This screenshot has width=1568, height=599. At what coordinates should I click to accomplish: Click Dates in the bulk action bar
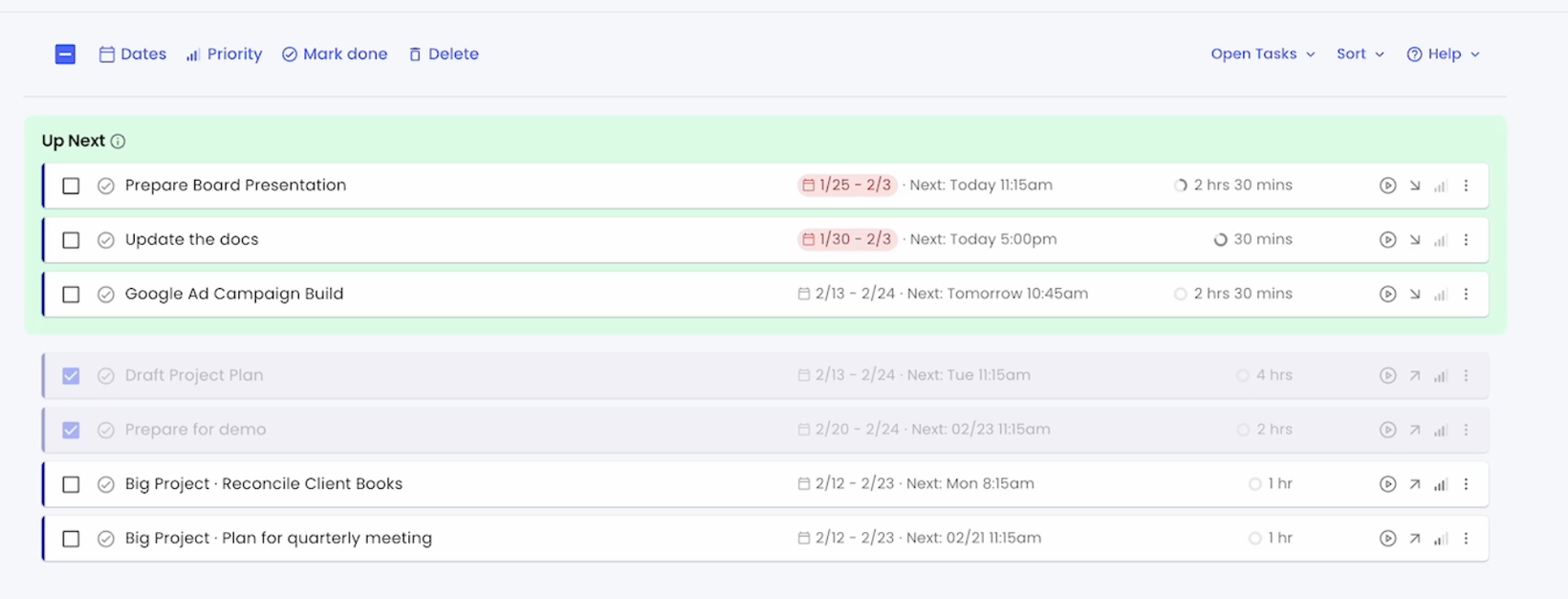(x=133, y=55)
